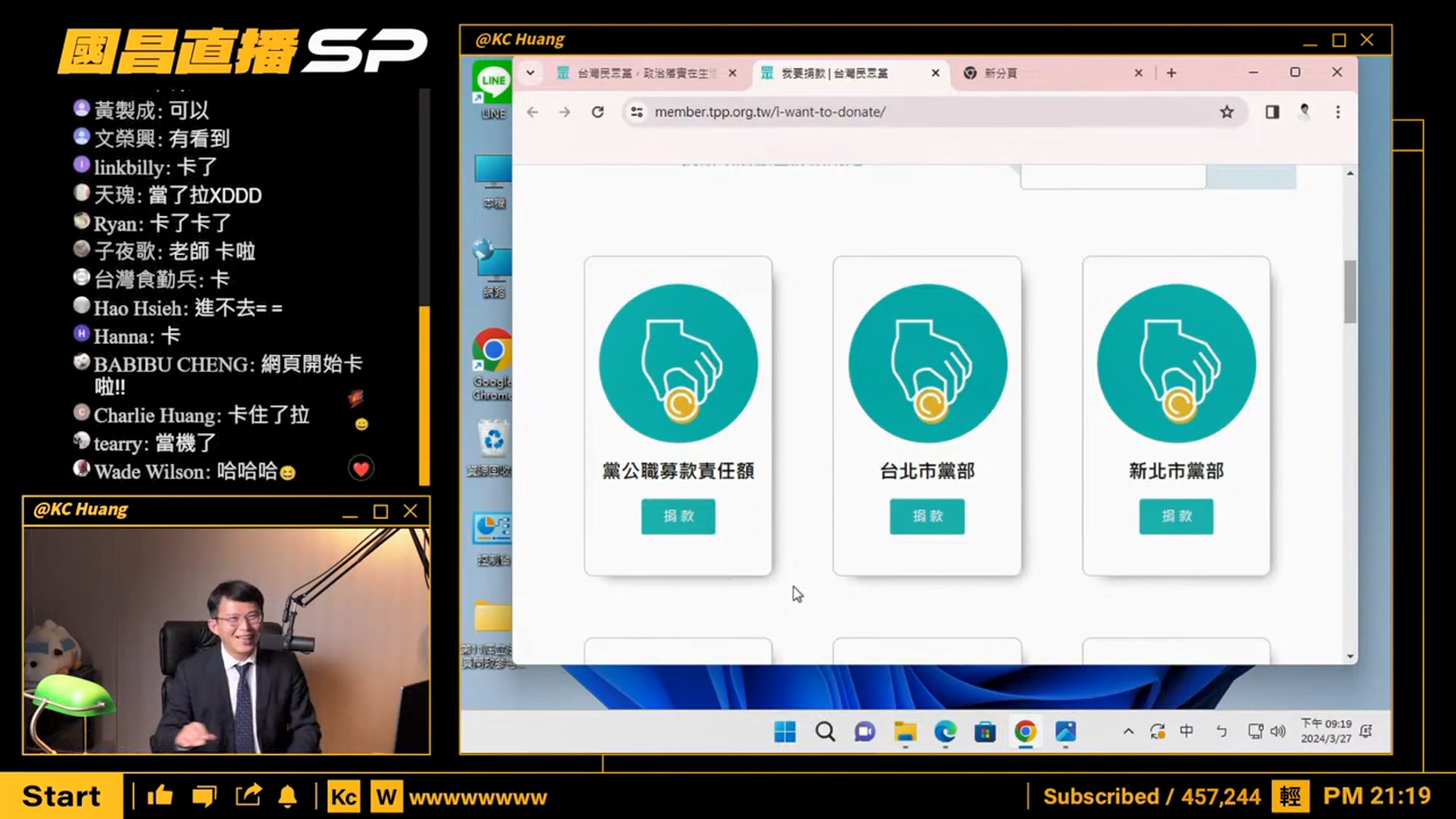Open Chrome's side panel
The height and width of the screenshot is (819, 1456).
1272,112
